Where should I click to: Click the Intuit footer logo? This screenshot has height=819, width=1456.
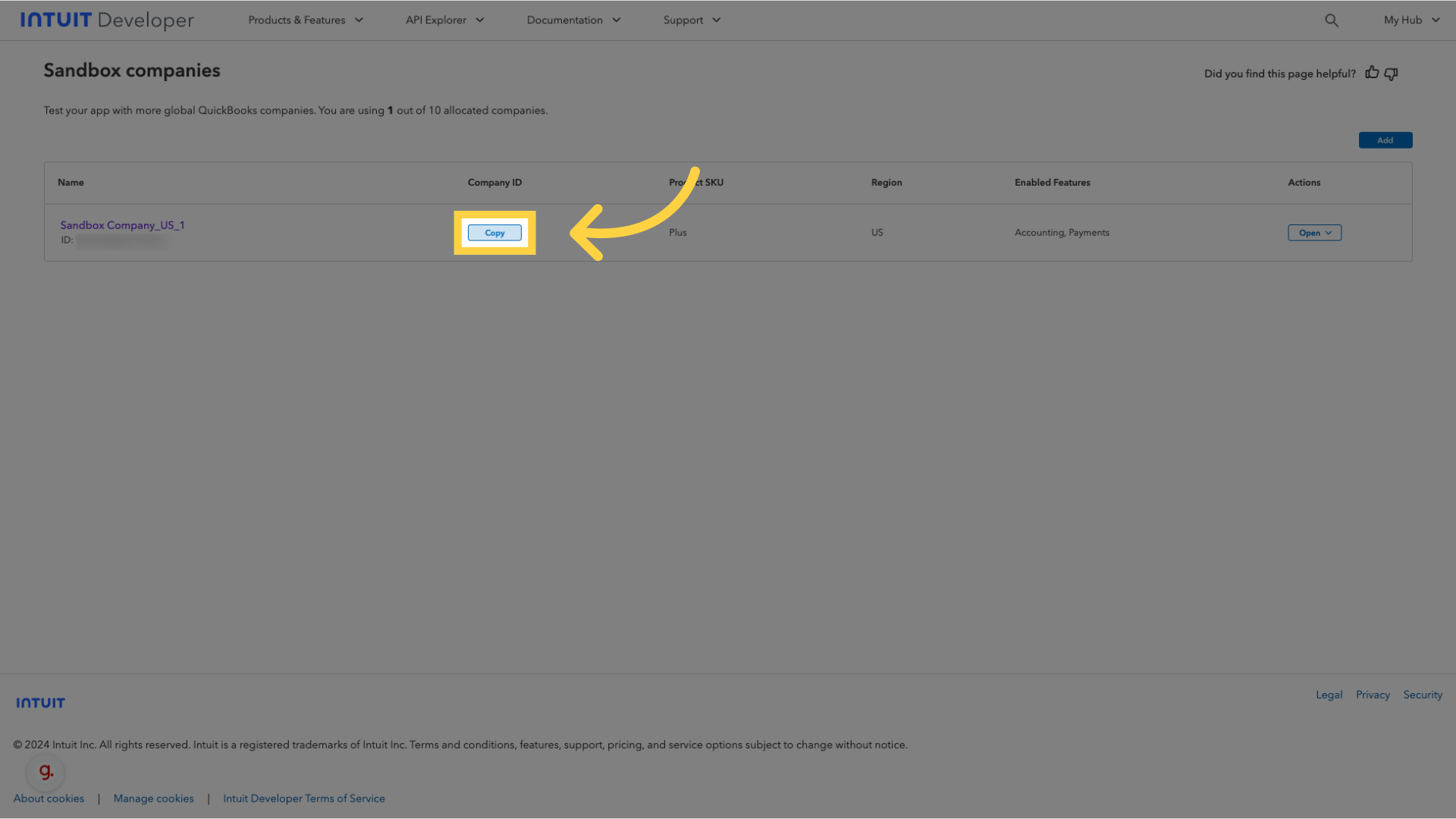(x=41, y=703)
